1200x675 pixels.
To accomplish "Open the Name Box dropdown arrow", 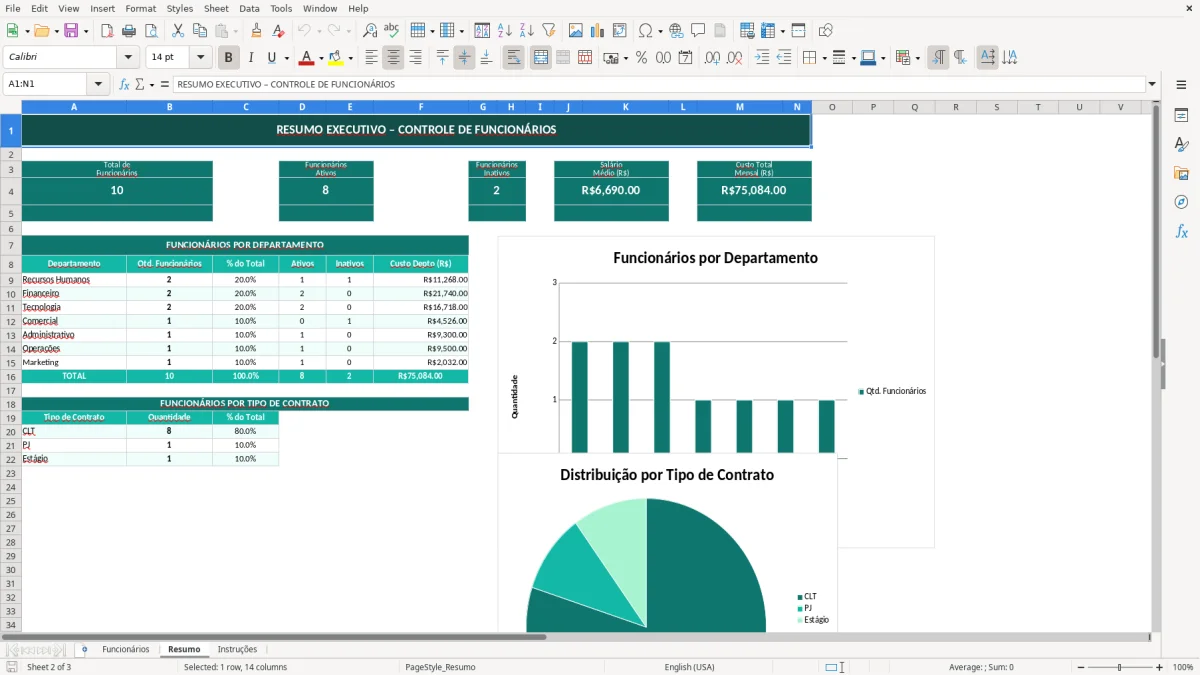I will coord(98,84).
